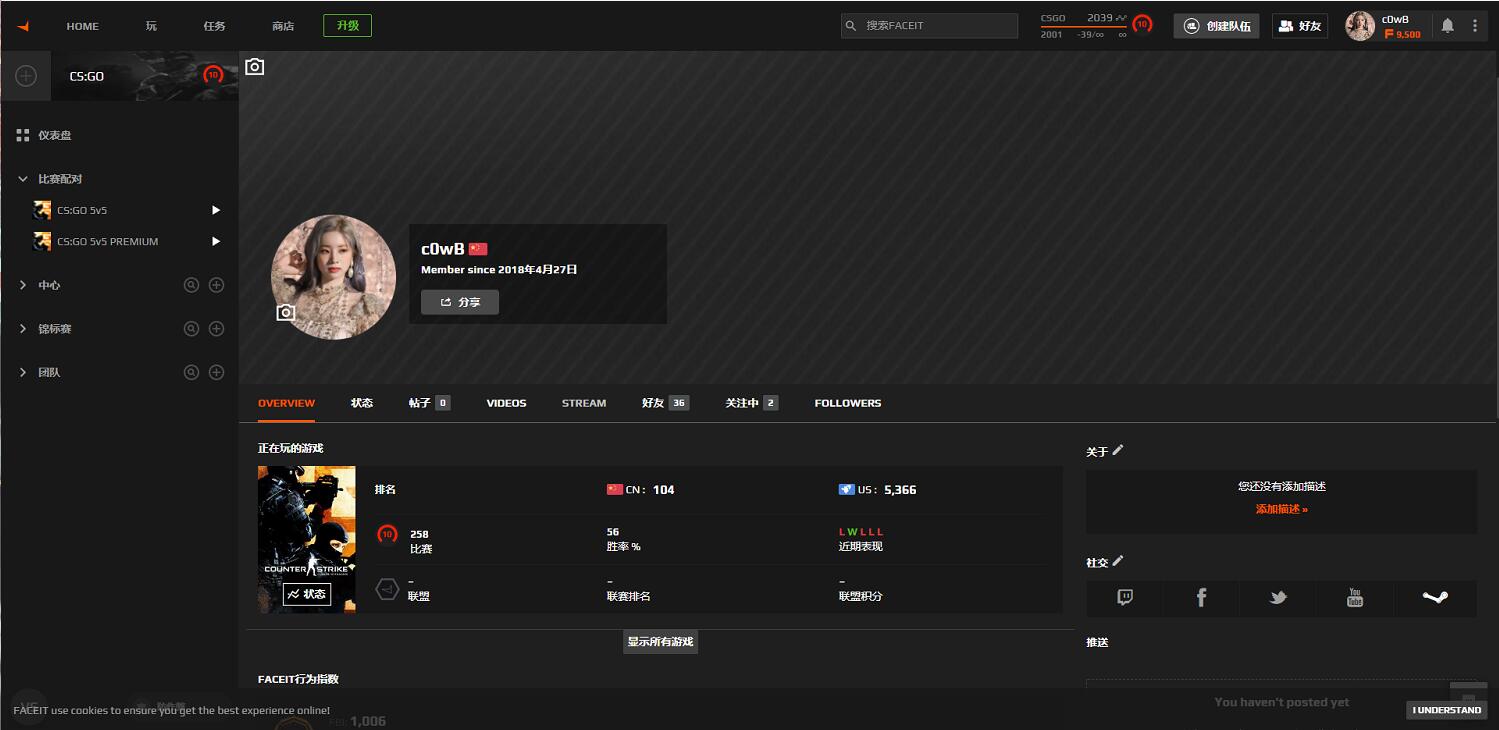Click the US ranking value 5,366
This screenshot has width=1499, height=730.
click(x=900, y=490)
